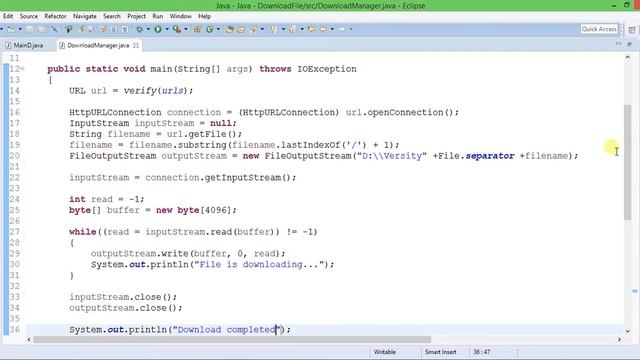Open the Refactor menu
Viewport: 640px width, 360px height.
[x=55, y=16]
